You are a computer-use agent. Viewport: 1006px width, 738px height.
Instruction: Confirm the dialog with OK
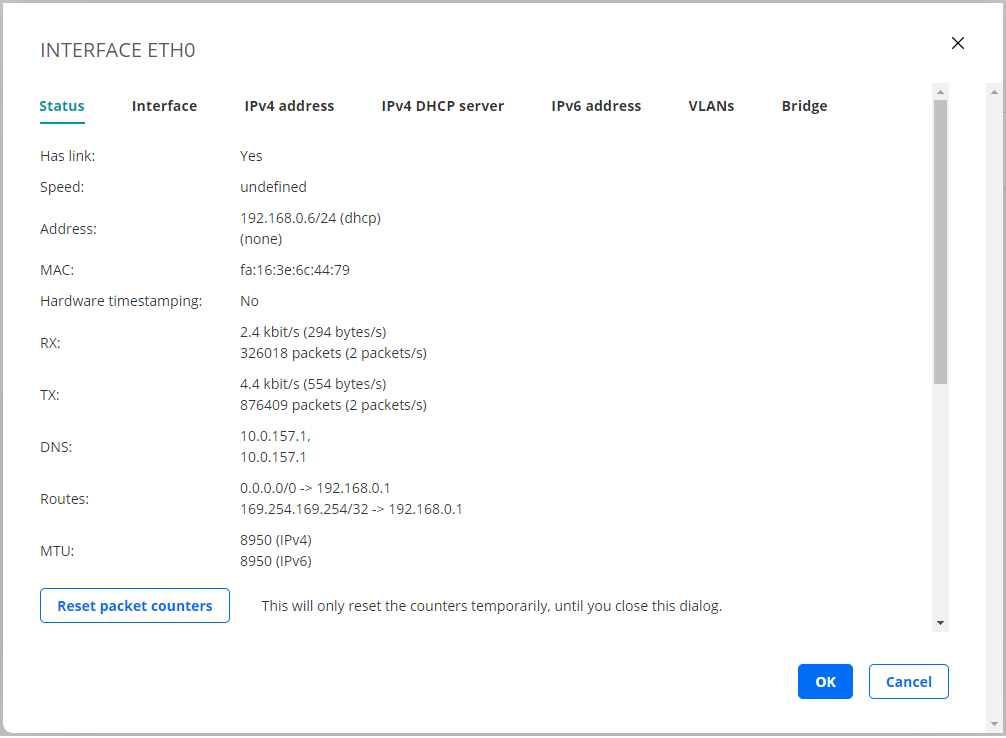click(825, 682)
